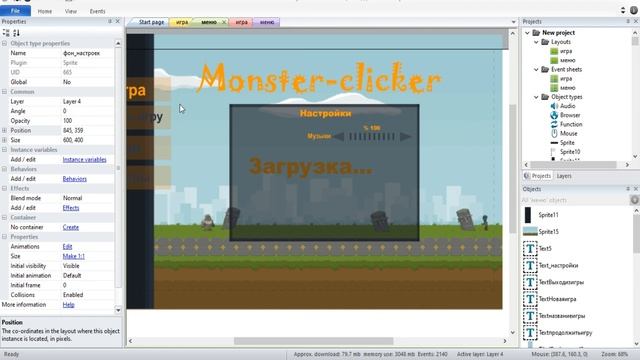Switch to the yellow игра tab
This screenshot has width=640, height=360.
[x=182, y=22]
